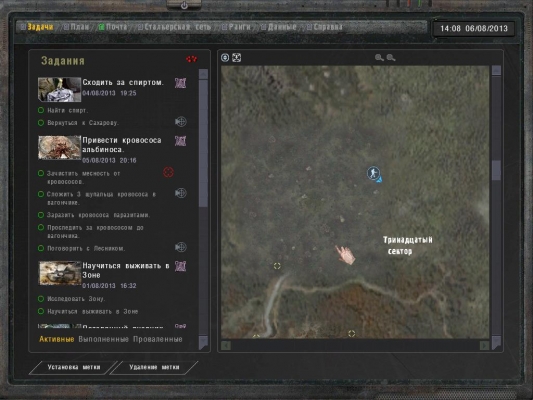Click map horizontal scrollbar left arrow
Image resolution: width=533 pixels, height=400 pixels.
click(226, 345)
